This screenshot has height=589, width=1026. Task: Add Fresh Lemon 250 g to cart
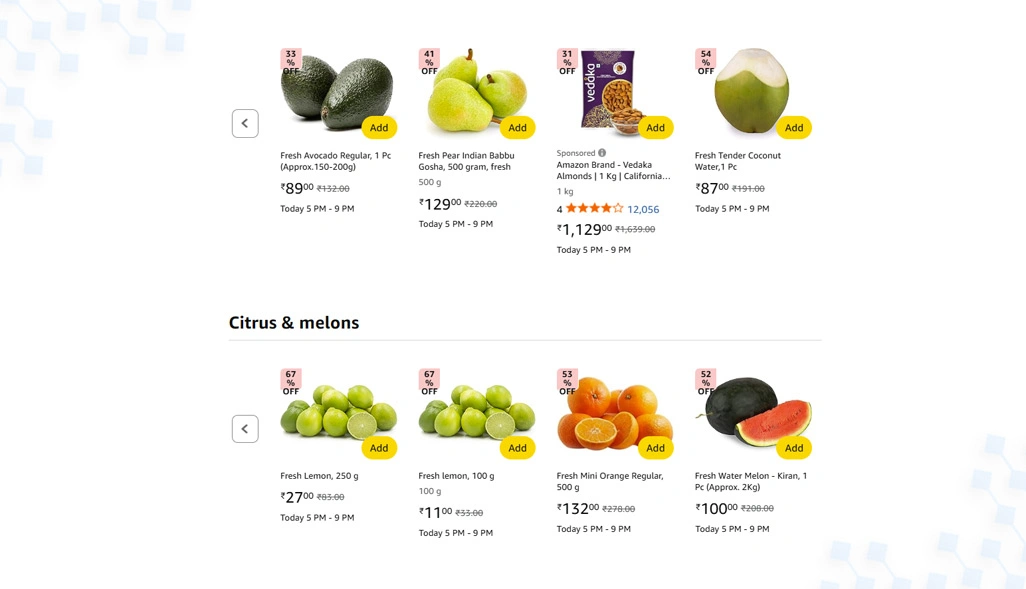point(379,448)
